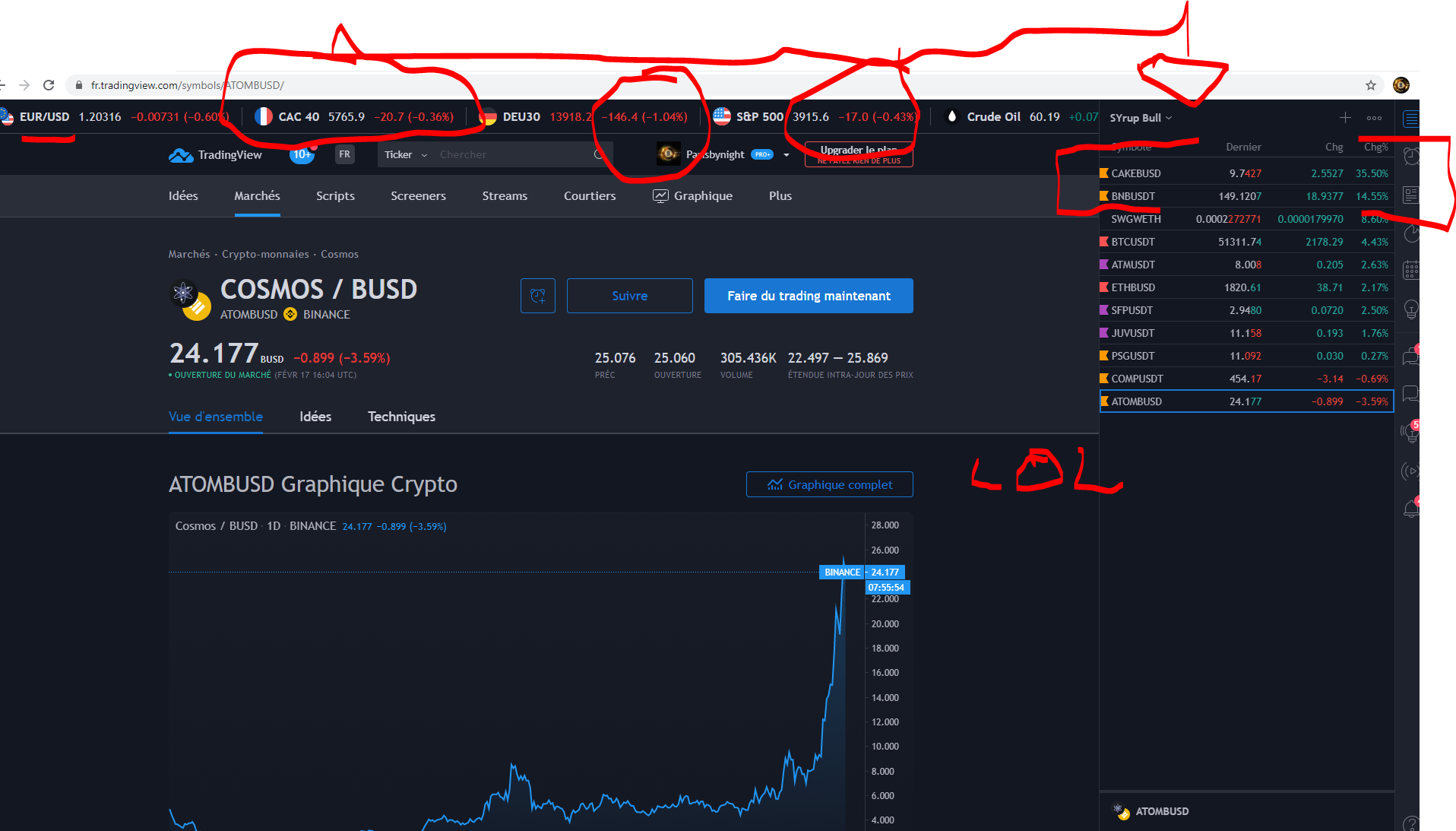Switch to symbol Idées tab
Screen dimensions: 1456x831
click(315, 417)
